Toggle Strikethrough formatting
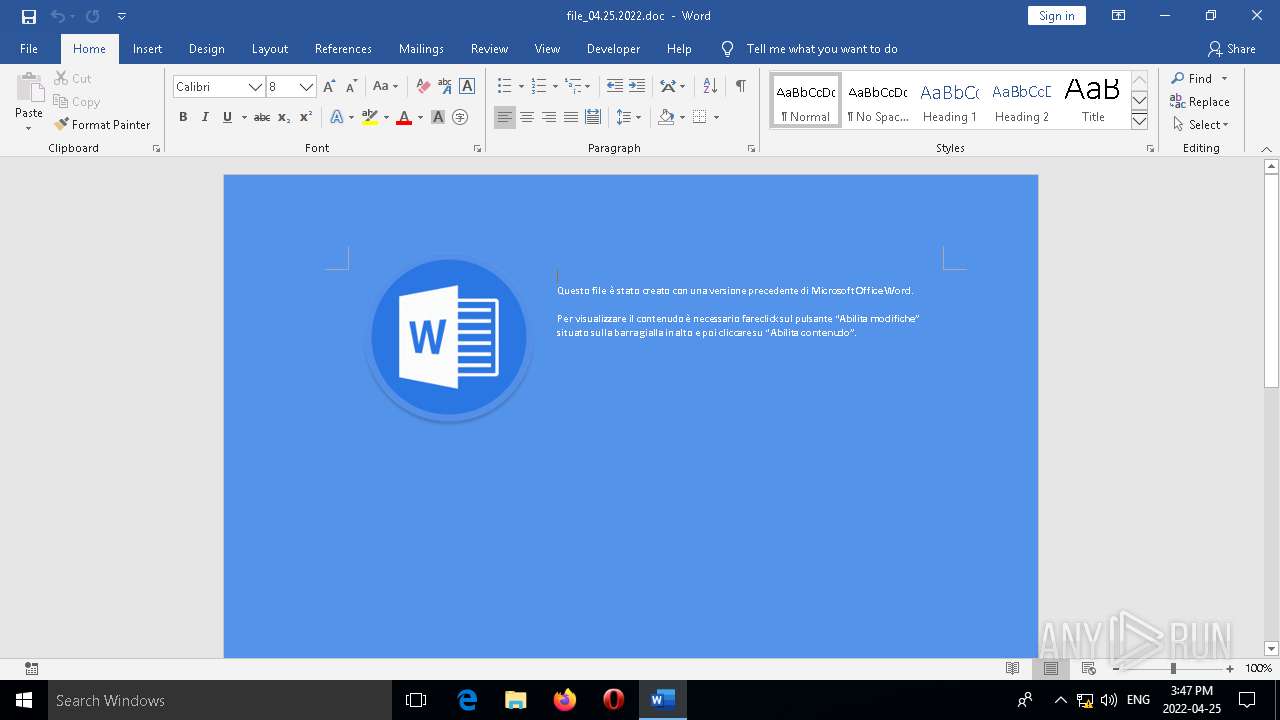The width and height of the screenshot is (1280, 720). pos(262,117)
